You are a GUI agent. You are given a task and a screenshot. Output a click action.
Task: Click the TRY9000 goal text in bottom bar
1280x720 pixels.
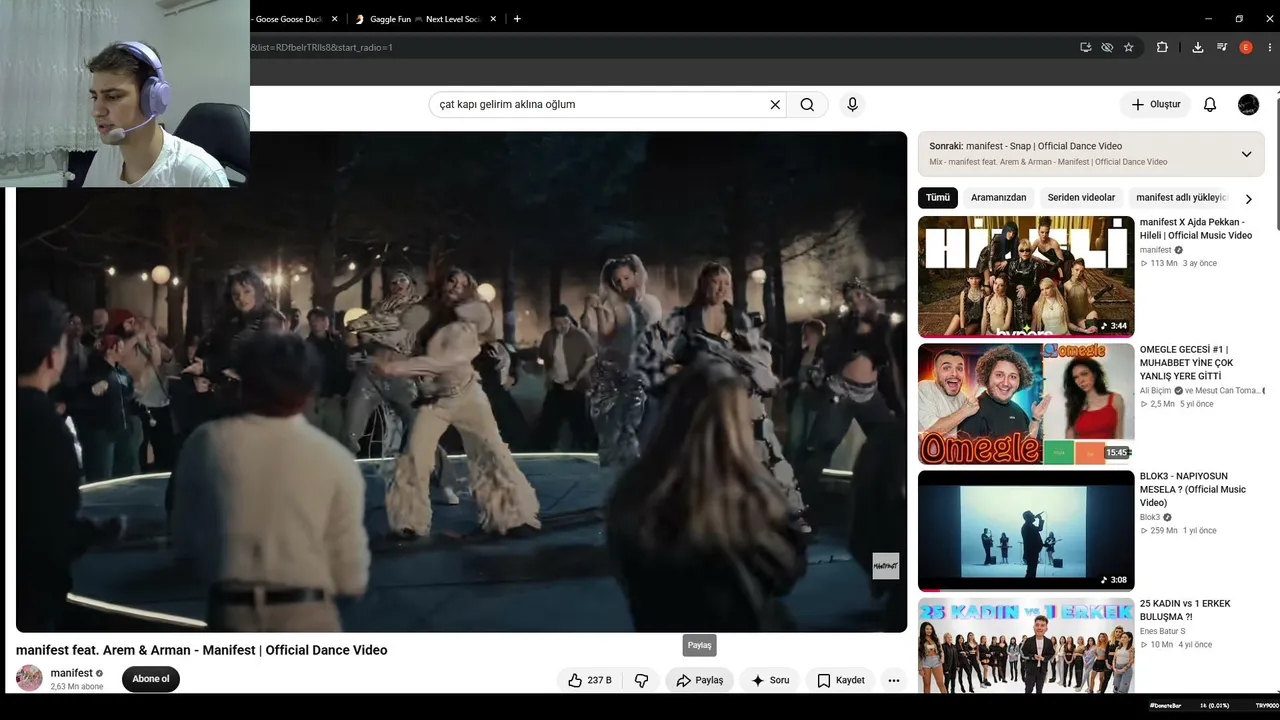click(x=1265, y=706)
